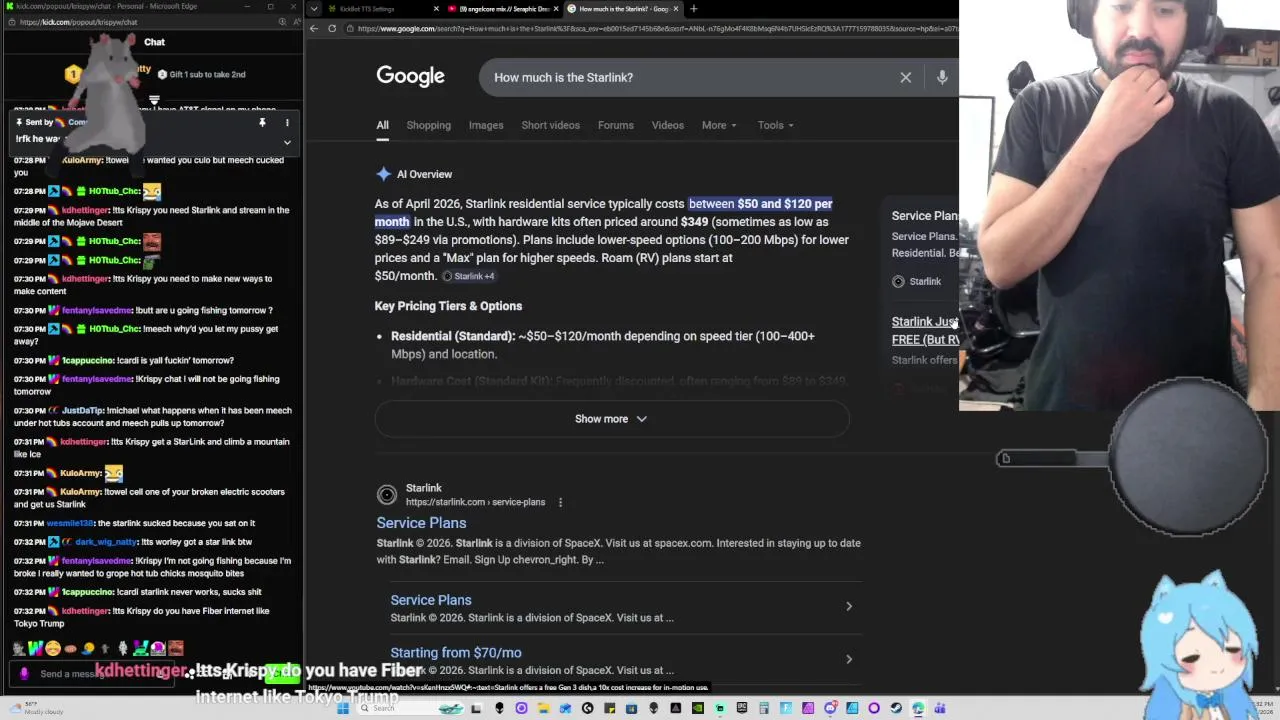
Task: Click the Starlink site favicon
Action: 386,495
